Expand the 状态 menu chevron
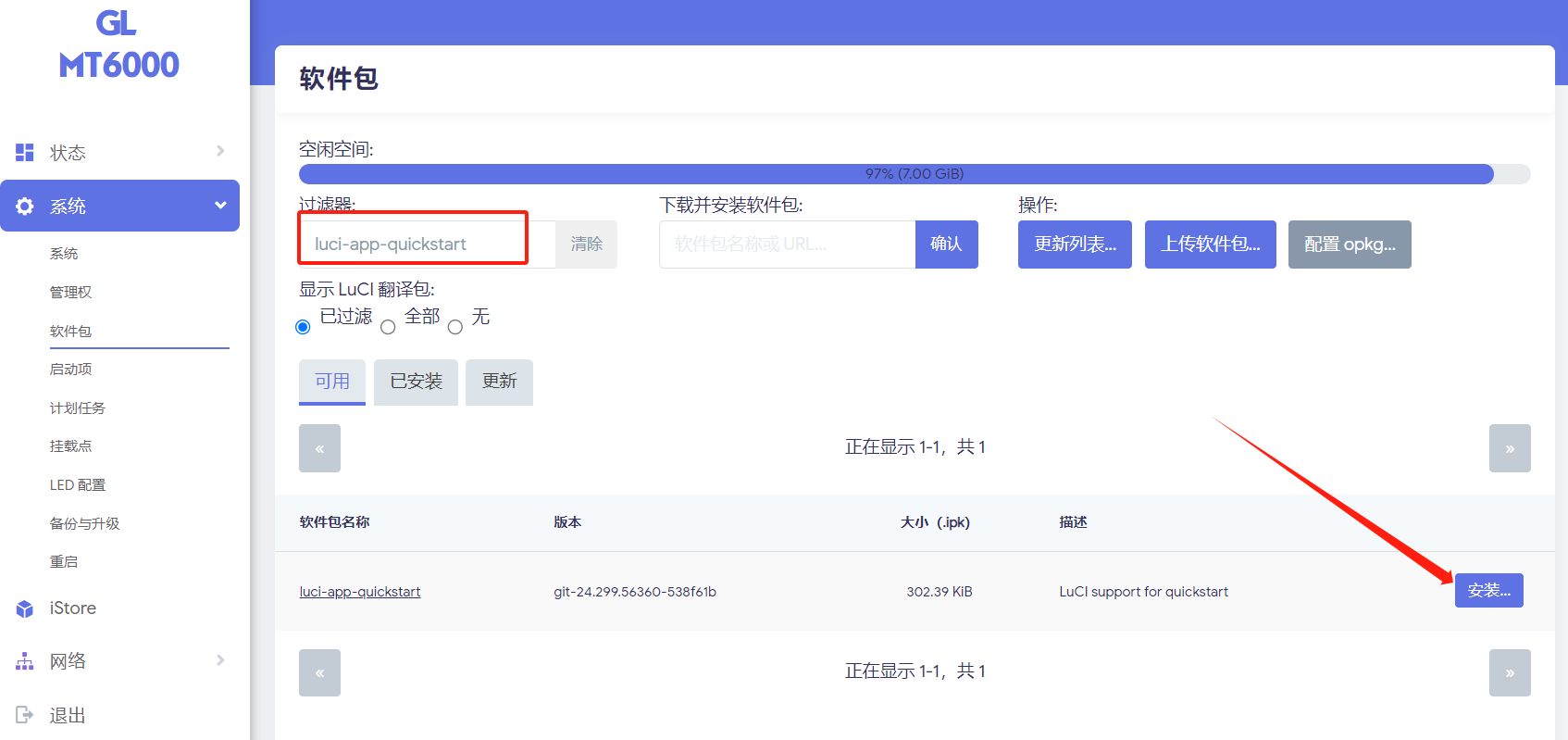 (x=220, y=151)
